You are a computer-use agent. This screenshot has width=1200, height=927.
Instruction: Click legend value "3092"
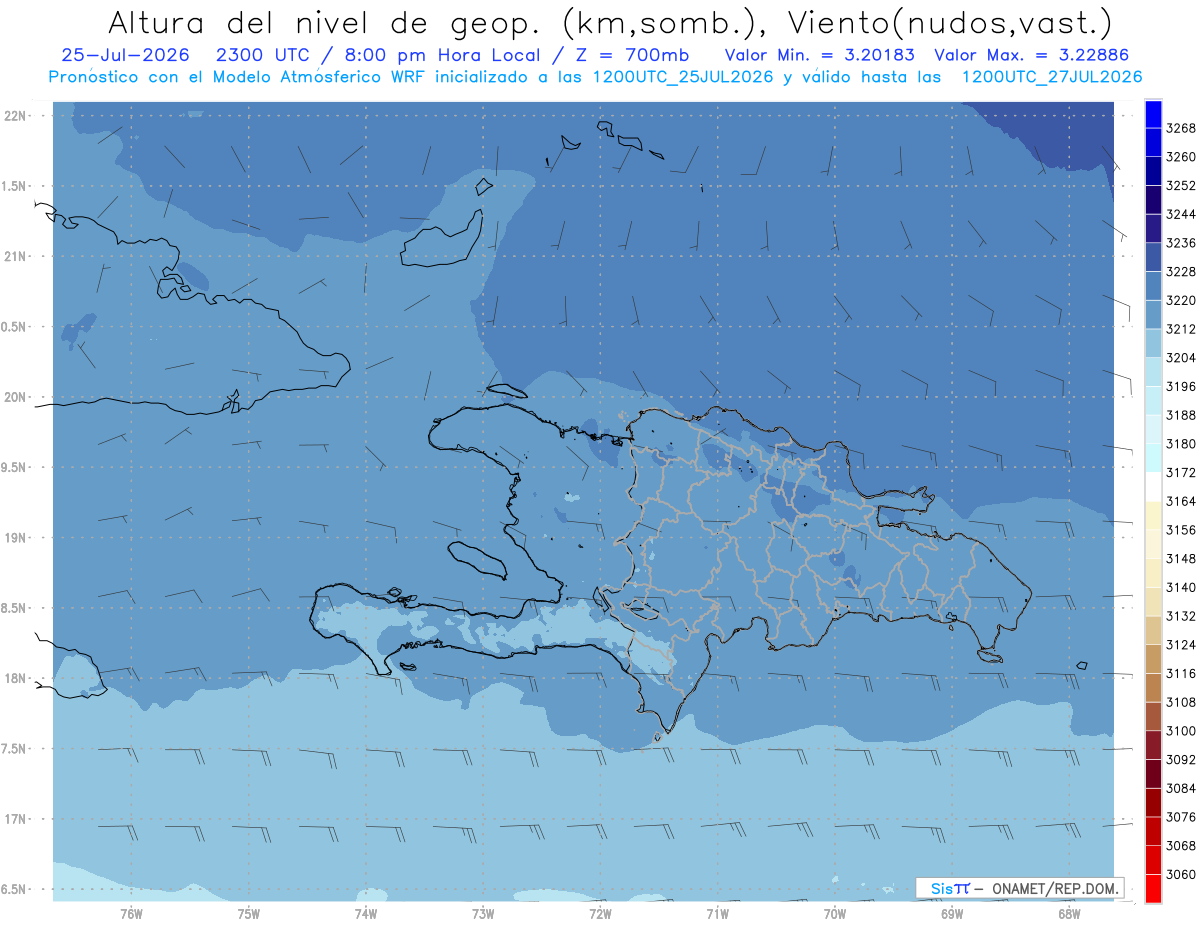[x=1181, y=759]
